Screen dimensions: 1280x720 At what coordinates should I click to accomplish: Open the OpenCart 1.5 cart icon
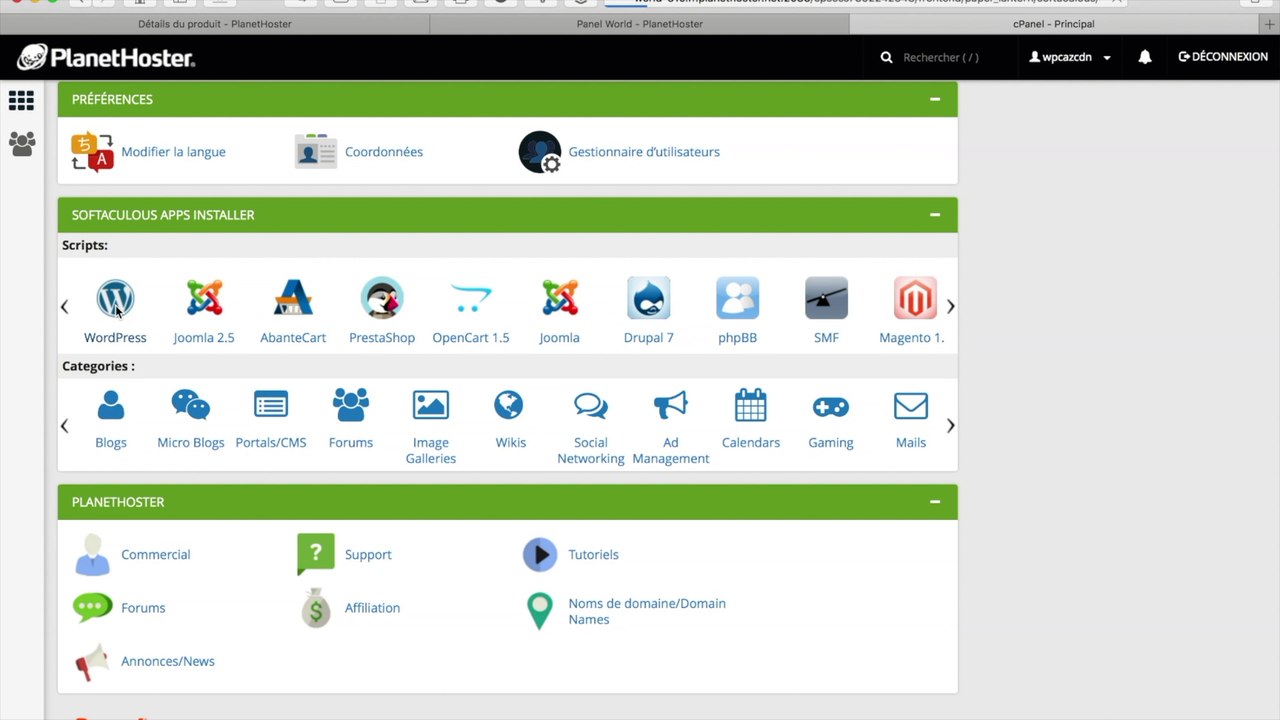pyautogui.click(x=471, y=298)
